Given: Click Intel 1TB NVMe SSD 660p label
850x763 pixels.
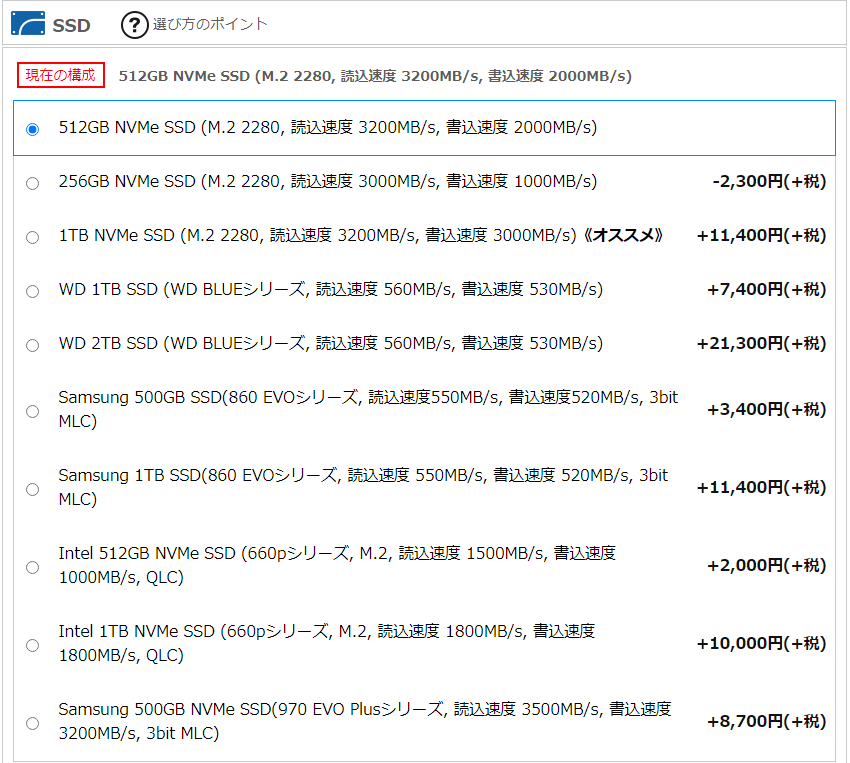Looking at the screenshot, I should (327, 643).
